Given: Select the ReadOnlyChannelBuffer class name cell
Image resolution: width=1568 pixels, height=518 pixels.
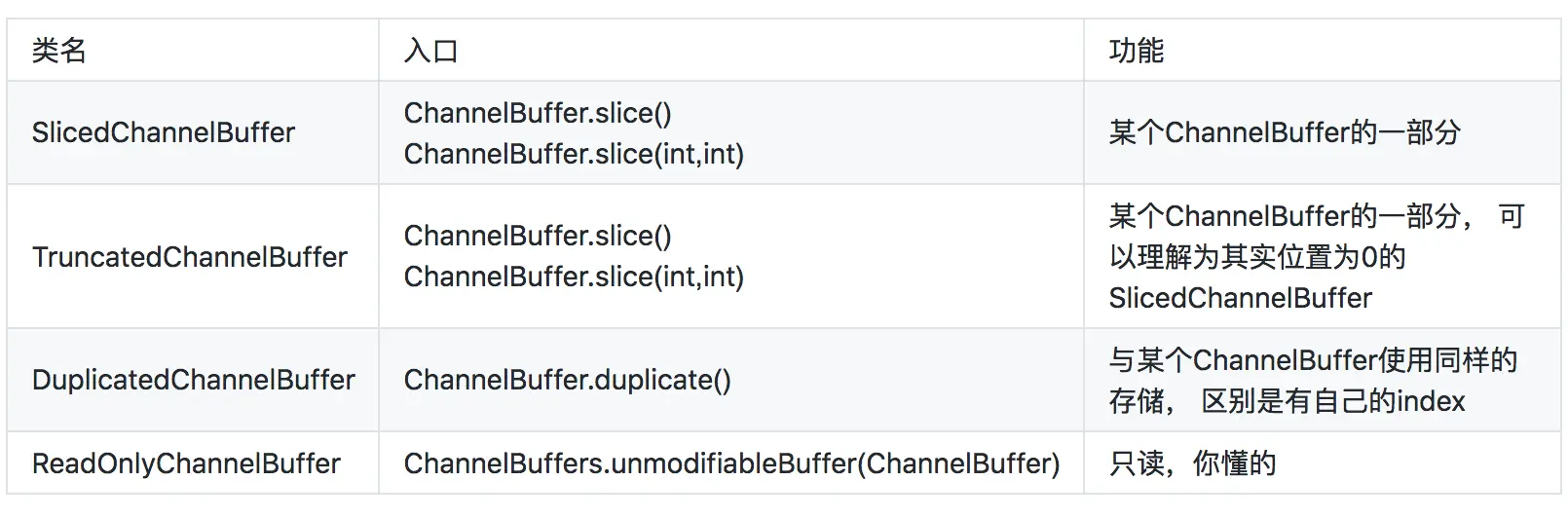Looking at the screenshot, I should (x=186, y=463).
